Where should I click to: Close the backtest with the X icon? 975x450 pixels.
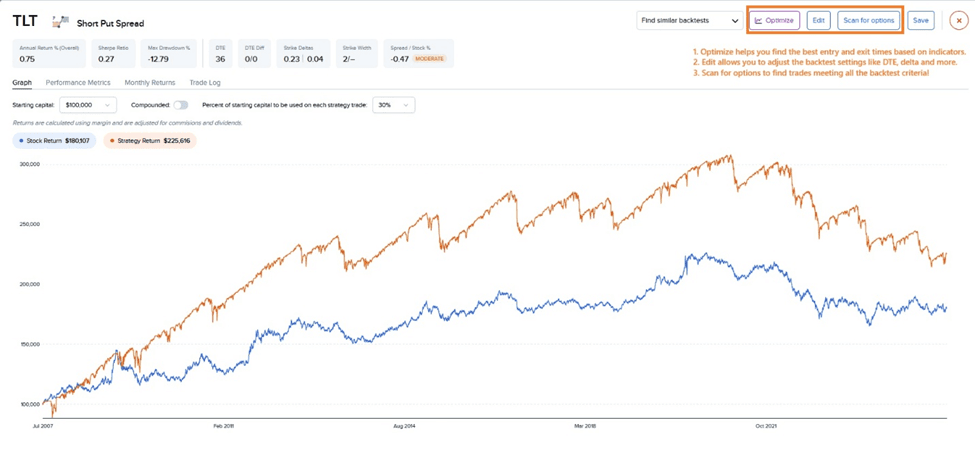(958, 20)
